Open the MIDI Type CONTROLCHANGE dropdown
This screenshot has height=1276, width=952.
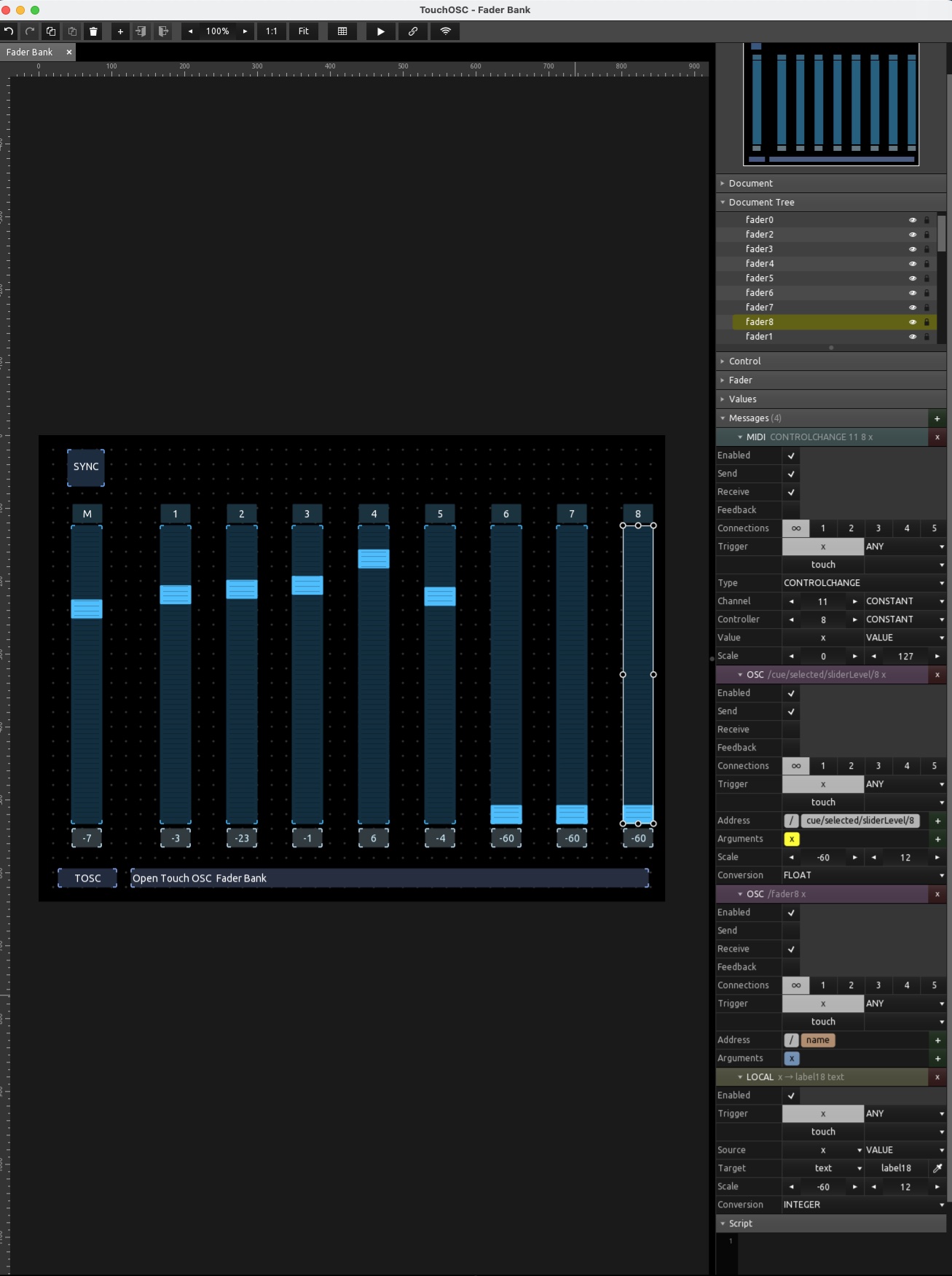(863, 583)
